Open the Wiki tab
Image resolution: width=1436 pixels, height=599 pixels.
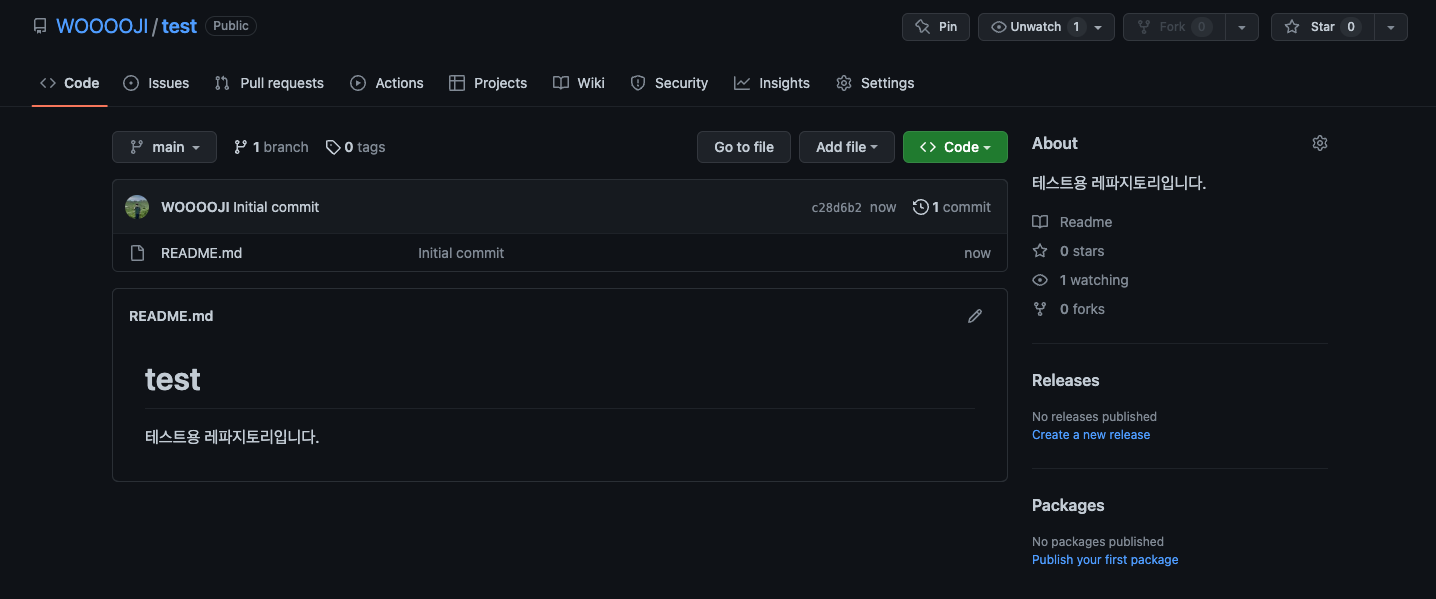tap(579, 83)
